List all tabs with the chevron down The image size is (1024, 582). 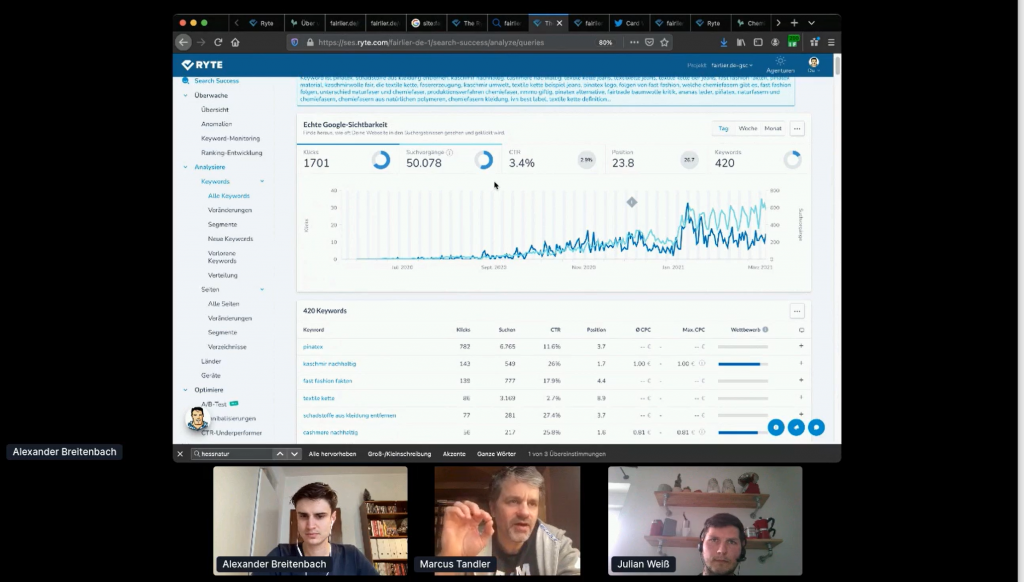[811, 23]
